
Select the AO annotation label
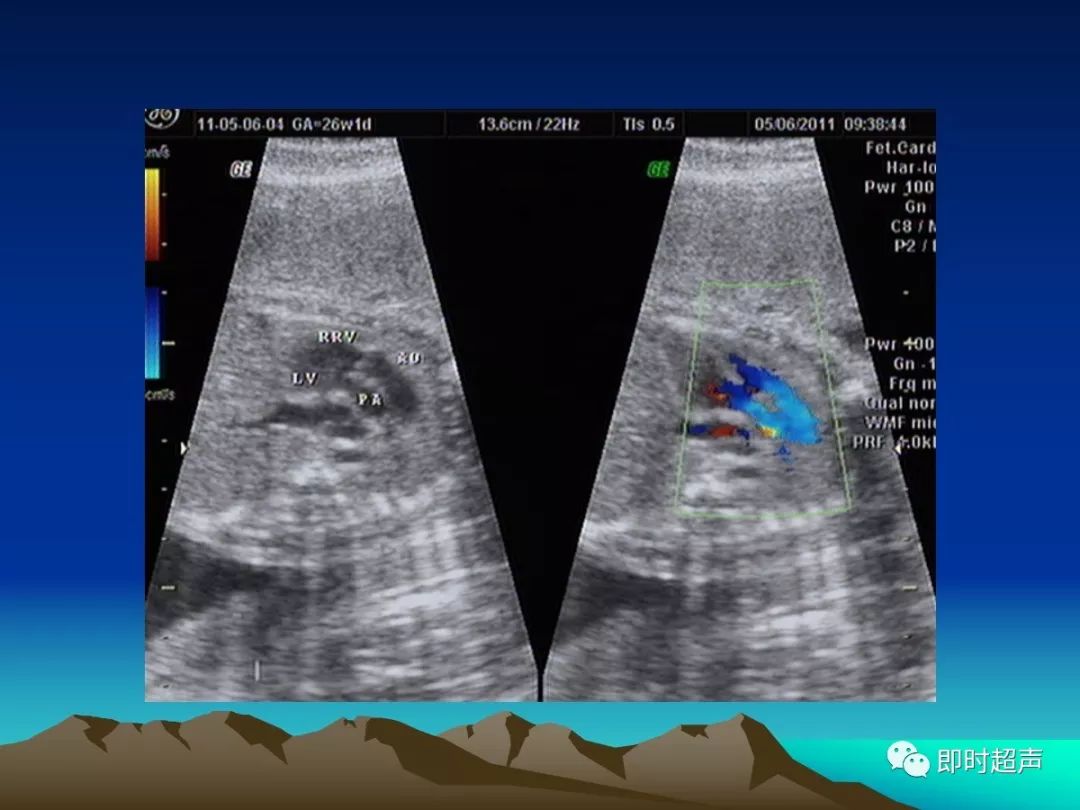[x=408, y=358]
